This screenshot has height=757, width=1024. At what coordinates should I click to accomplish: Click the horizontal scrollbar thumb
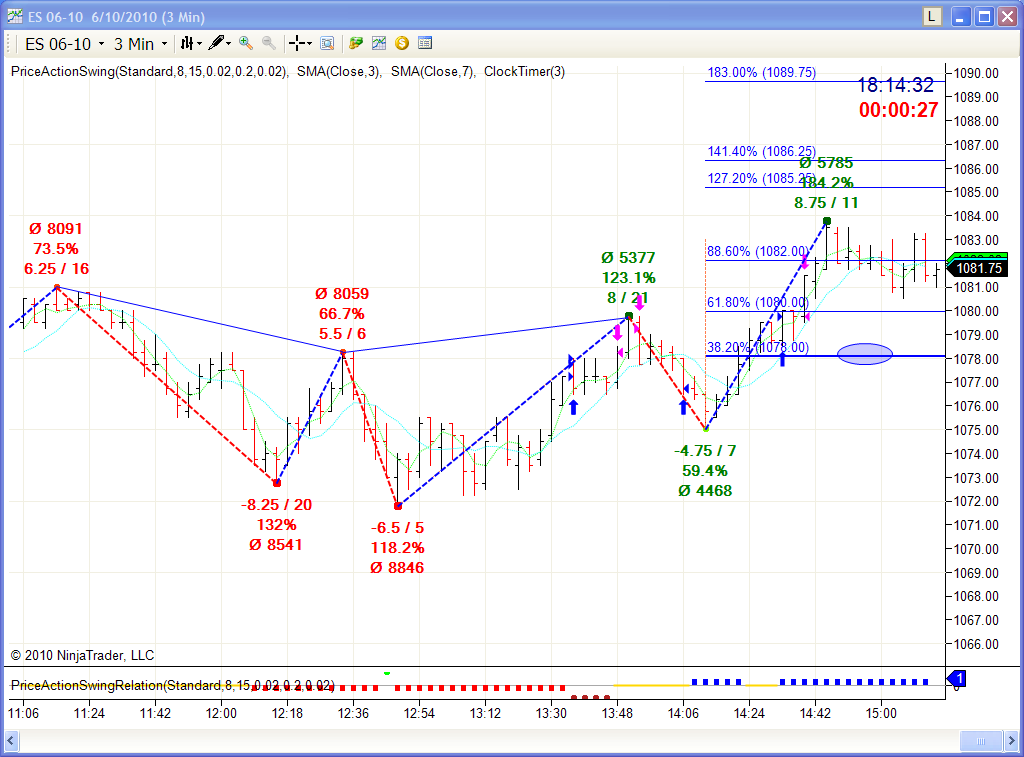tap(981, 741)
